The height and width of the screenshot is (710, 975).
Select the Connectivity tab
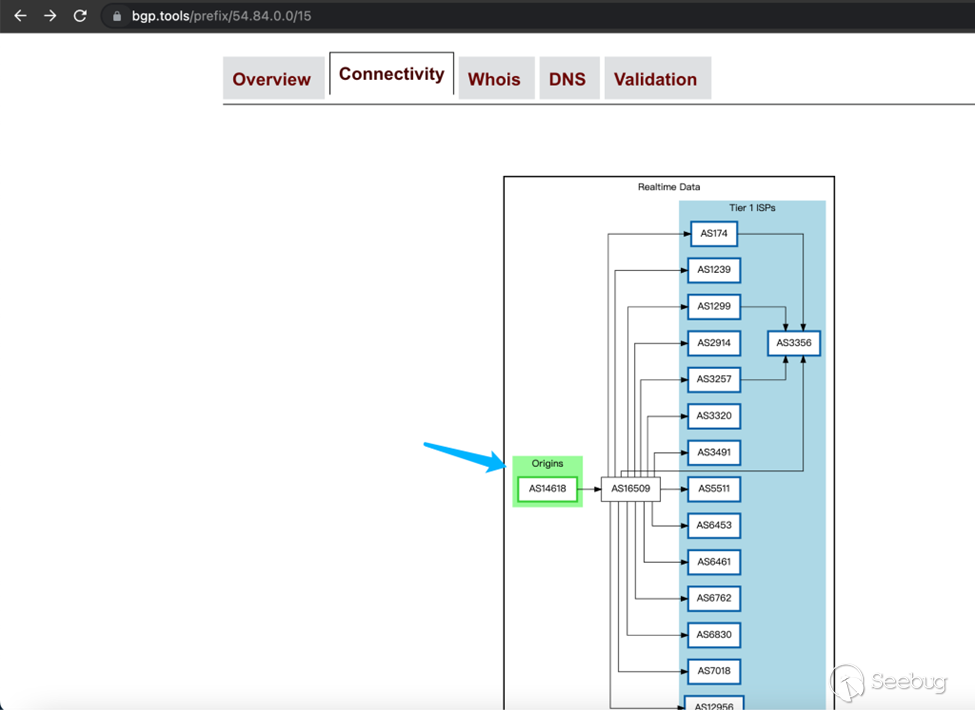[392, 74]
